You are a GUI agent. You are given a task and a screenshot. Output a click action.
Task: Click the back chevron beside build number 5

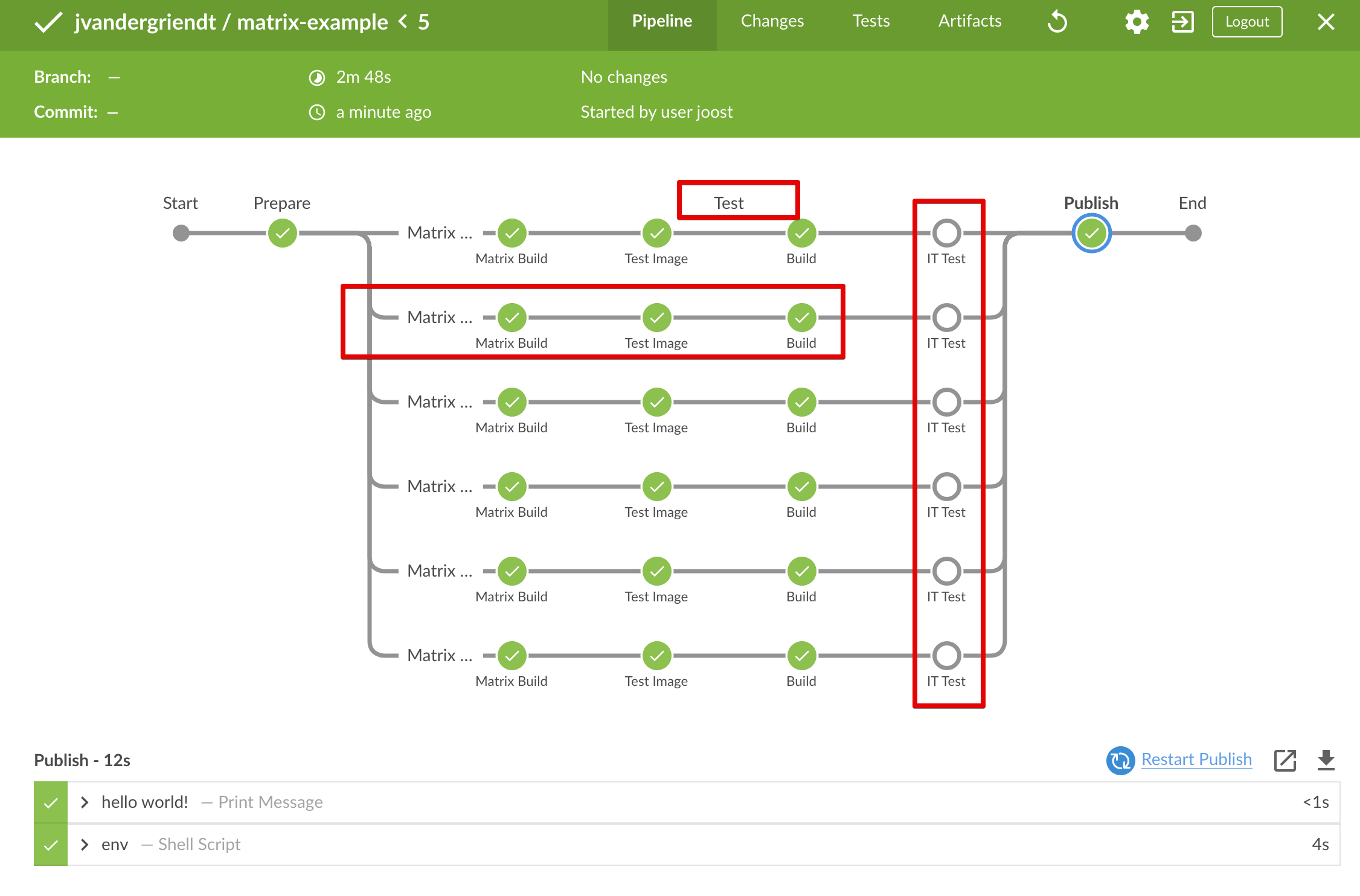point(402,22)
